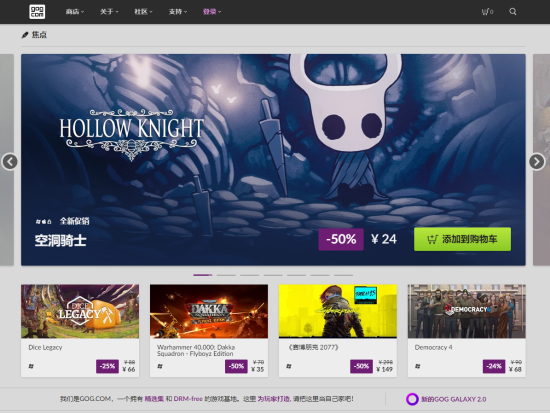Expand the 社区 community menu
Screen dimensions: 550x413
143,12
